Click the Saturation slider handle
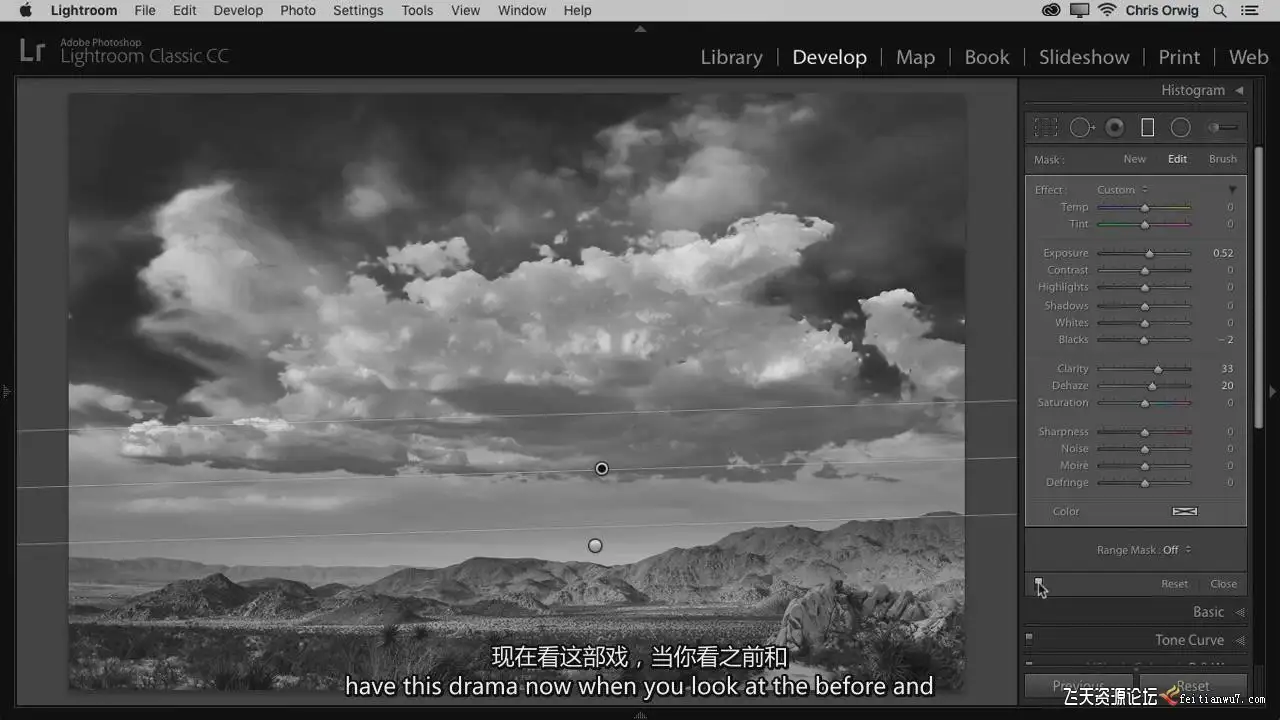The image size is (1280, 720). 1145,403
